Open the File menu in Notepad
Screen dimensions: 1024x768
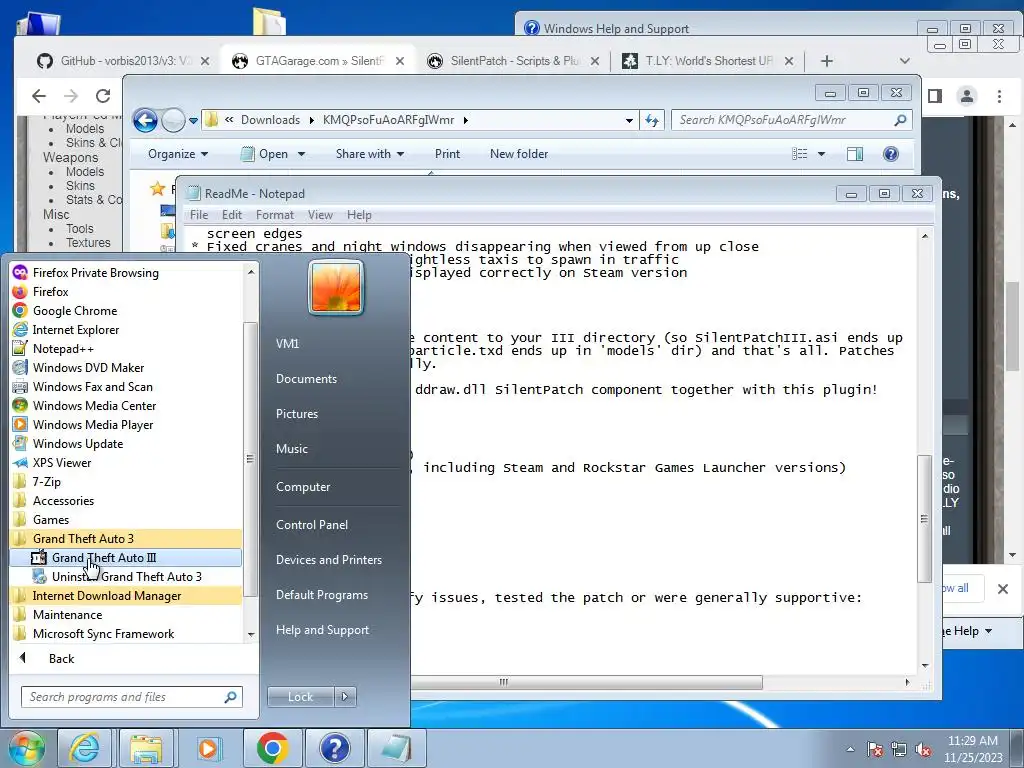click(x=199, y=215)
